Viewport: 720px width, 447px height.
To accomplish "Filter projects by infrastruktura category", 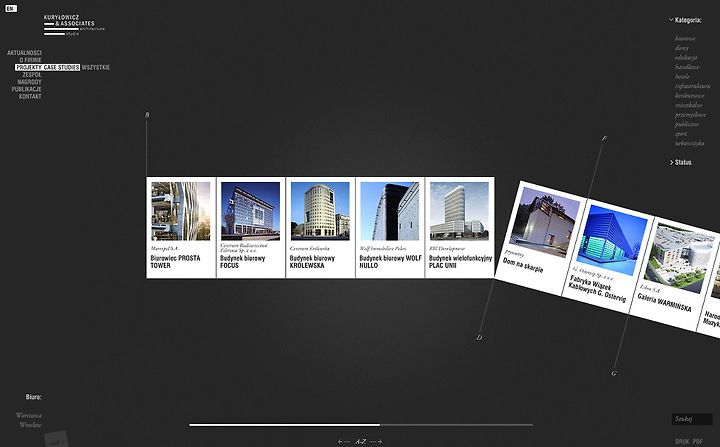I will click(x=692, y=86).
